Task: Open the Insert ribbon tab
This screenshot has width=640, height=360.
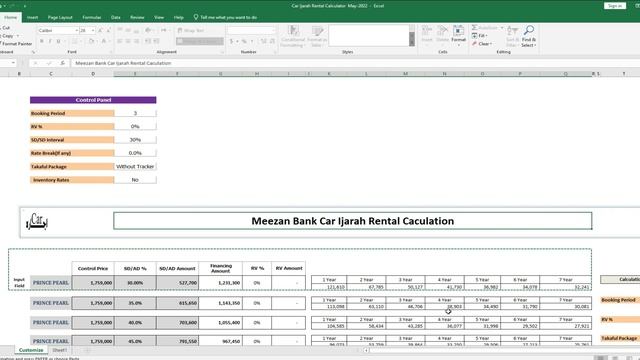Action: coord(32,18)
